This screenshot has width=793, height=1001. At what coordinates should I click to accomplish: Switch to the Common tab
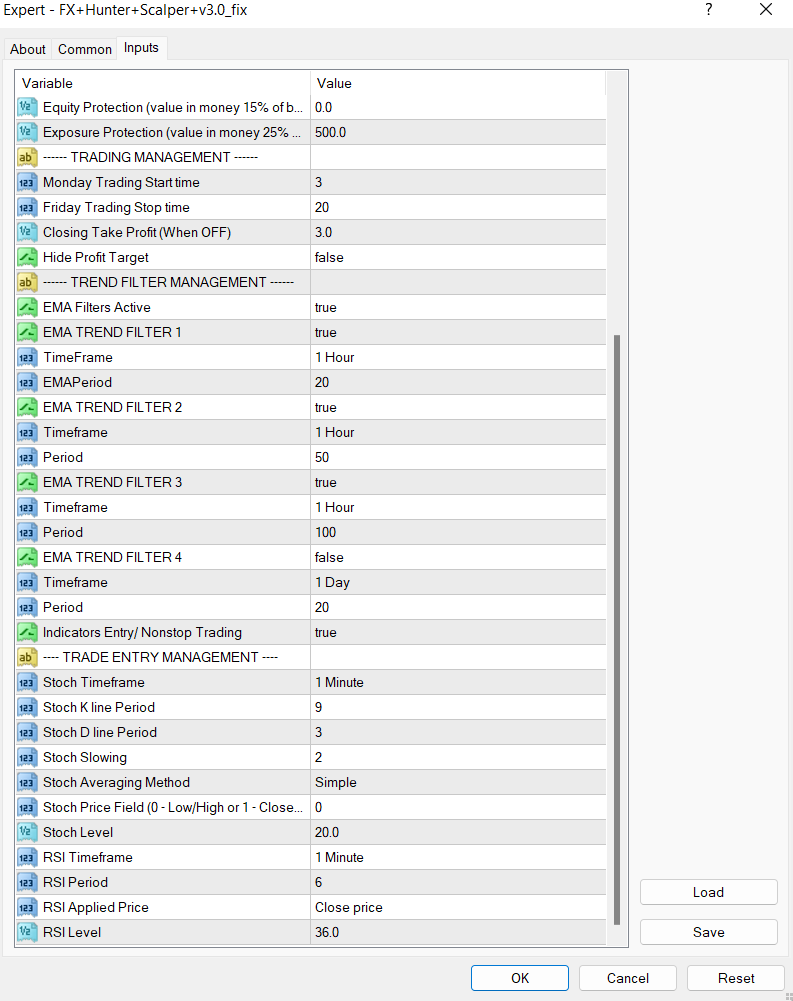(x=85, y=49)
